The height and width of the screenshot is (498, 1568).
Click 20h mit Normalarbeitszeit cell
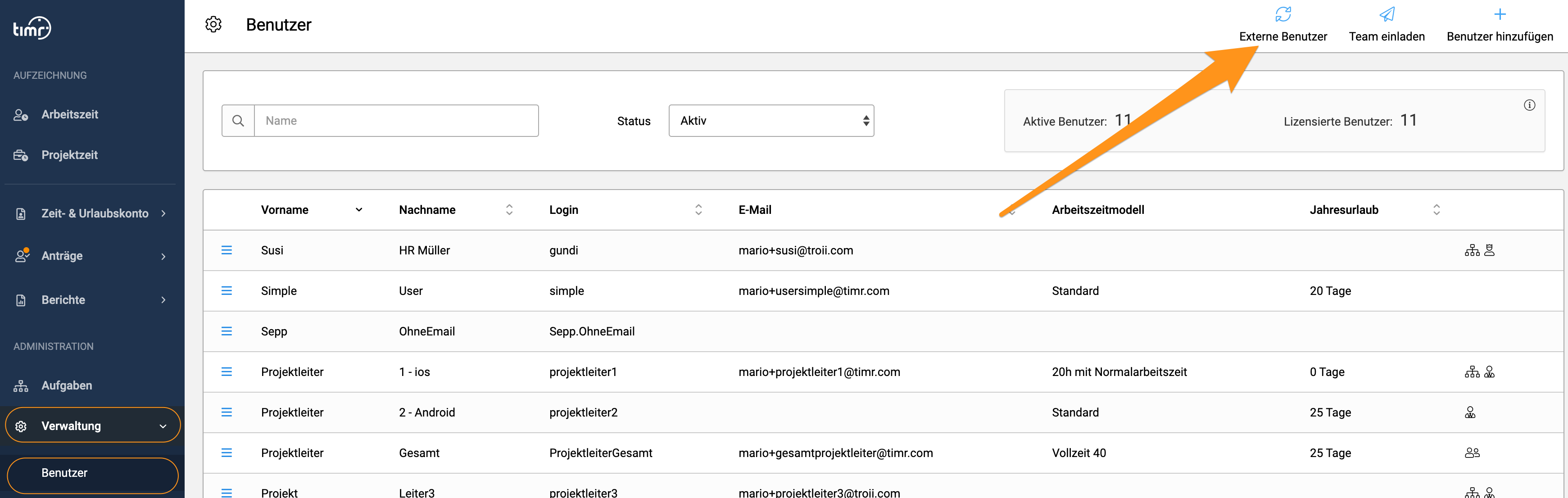[1119, 372]
